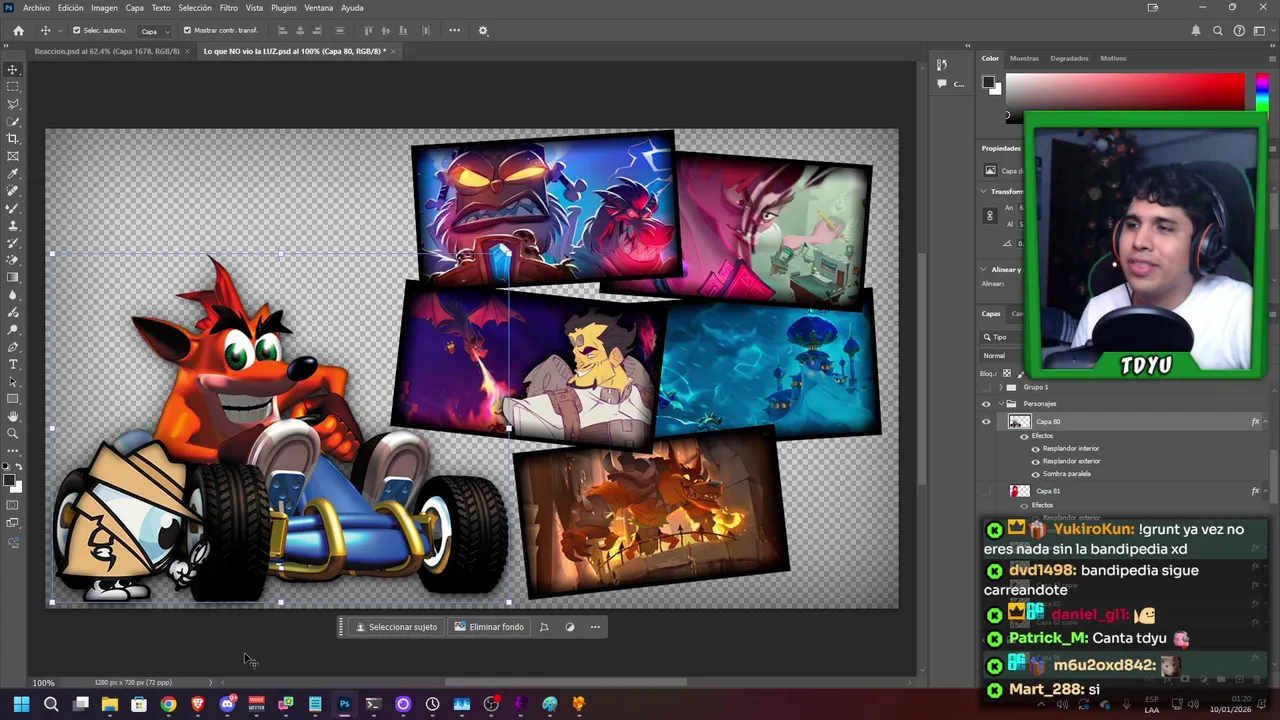This screenshot has height=720, width=1280.
Task: Select the Zoom magnifier tool
Action: (x=13, y=434)
